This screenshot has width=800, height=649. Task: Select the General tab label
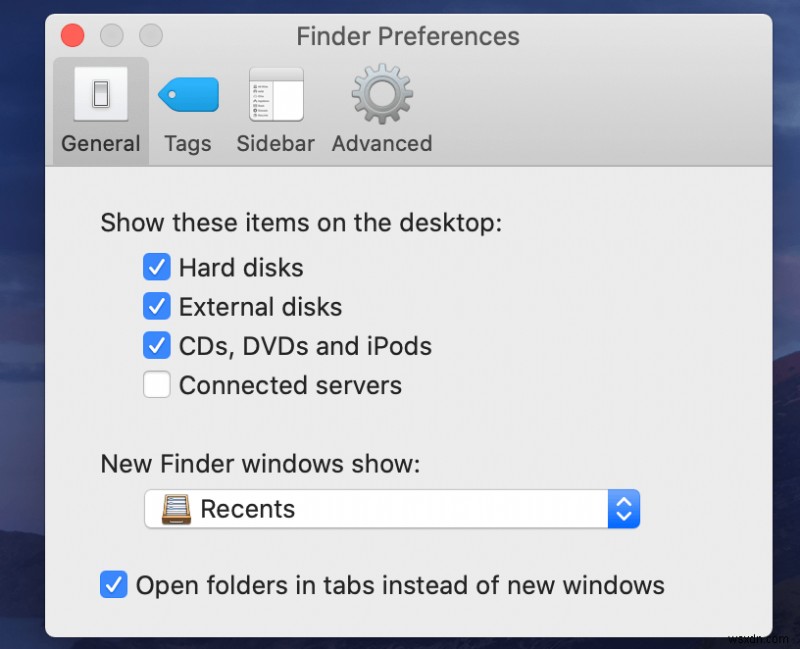[100, 144]
